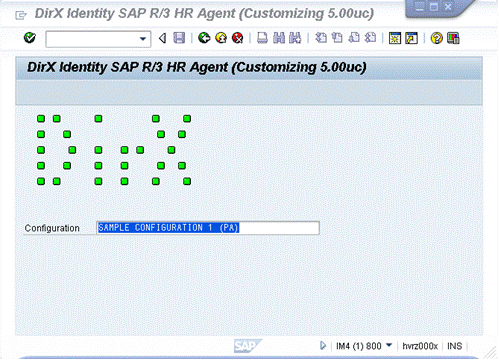This screenshot has width=499, height=360.
Task: Toggle the INS insert mode indicator
Action: point(455,346)
